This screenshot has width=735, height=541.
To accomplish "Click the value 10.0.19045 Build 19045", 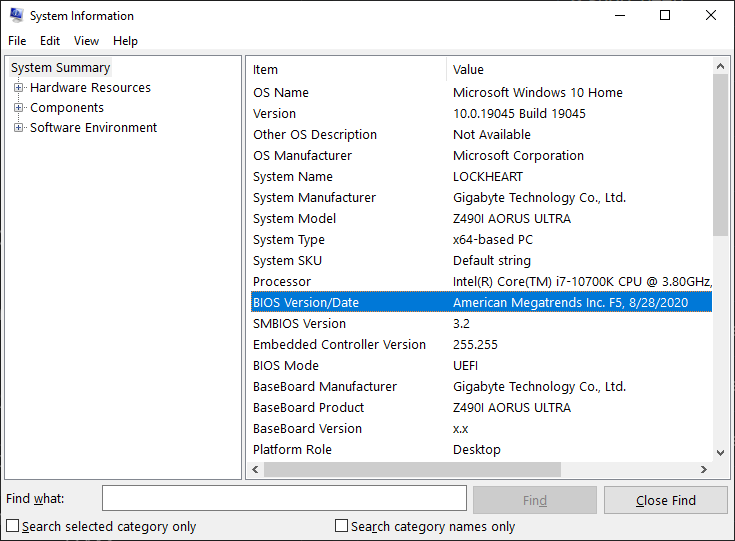I will 519,114.
